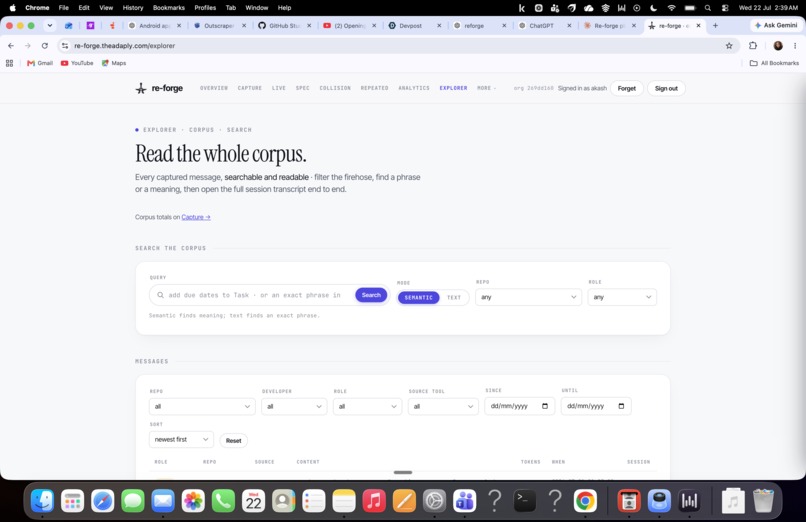Go to Spec nav item
The image size is (806, 522).
click(x=303, y=88)
